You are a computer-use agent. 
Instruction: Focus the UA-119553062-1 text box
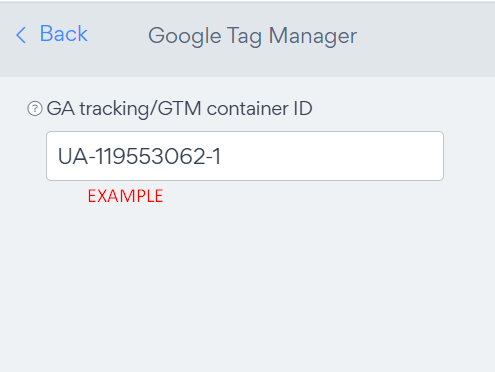coord(245,156)
